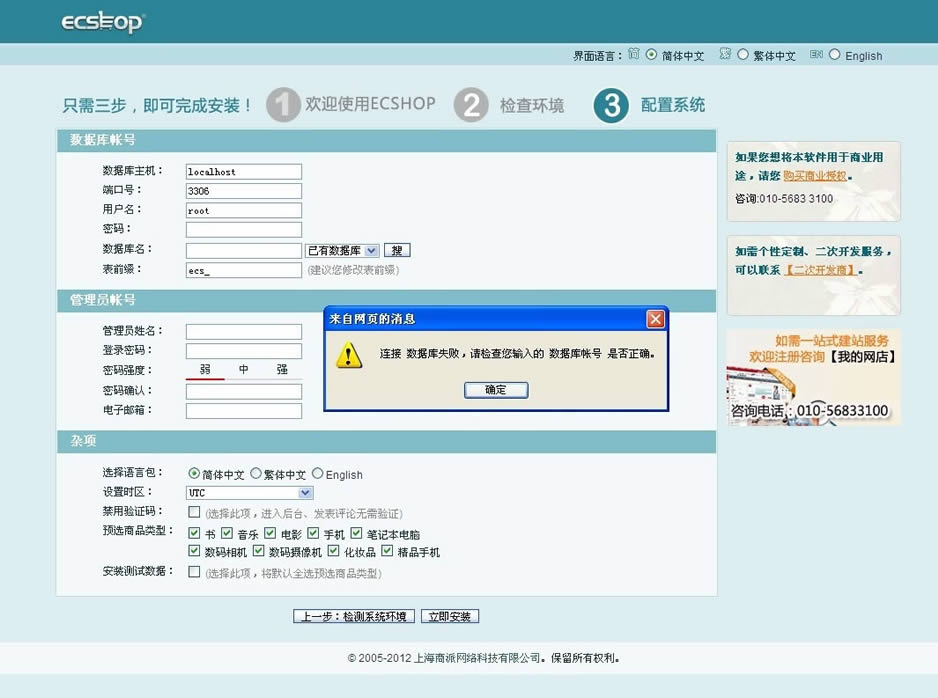Focus the 用户名 field containing root

click(243, 211)
